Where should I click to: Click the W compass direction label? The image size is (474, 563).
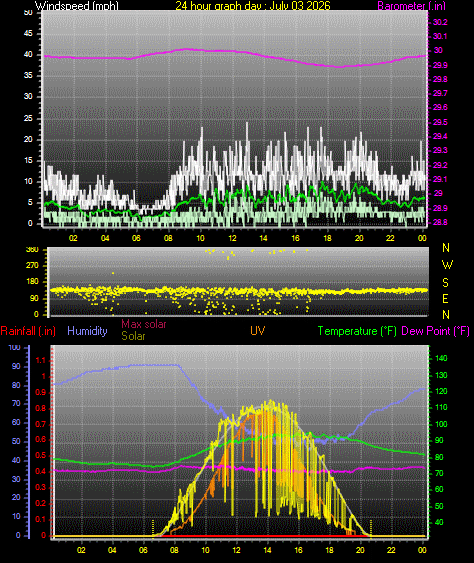pos(447,265)
